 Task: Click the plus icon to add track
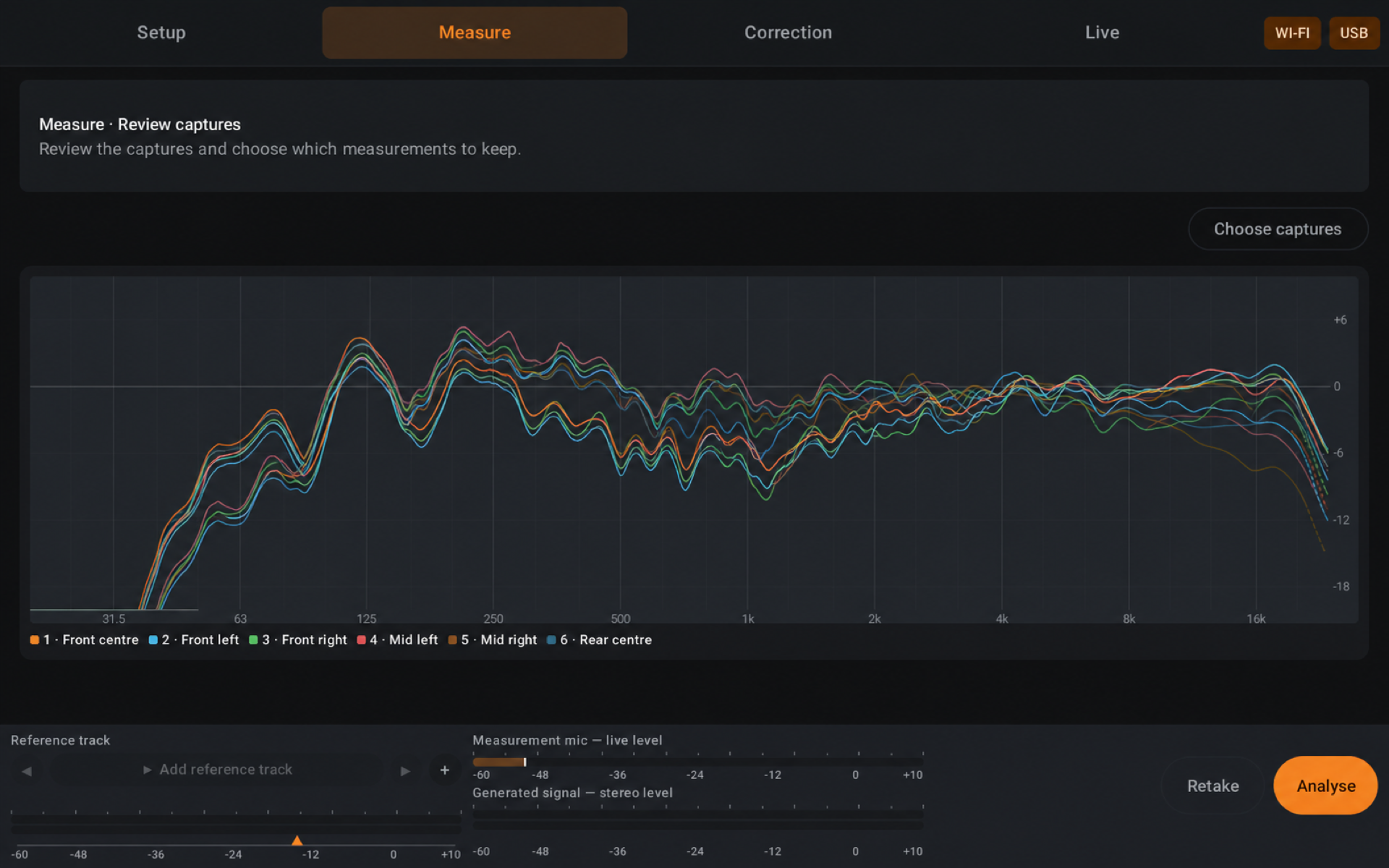(445, 770)
